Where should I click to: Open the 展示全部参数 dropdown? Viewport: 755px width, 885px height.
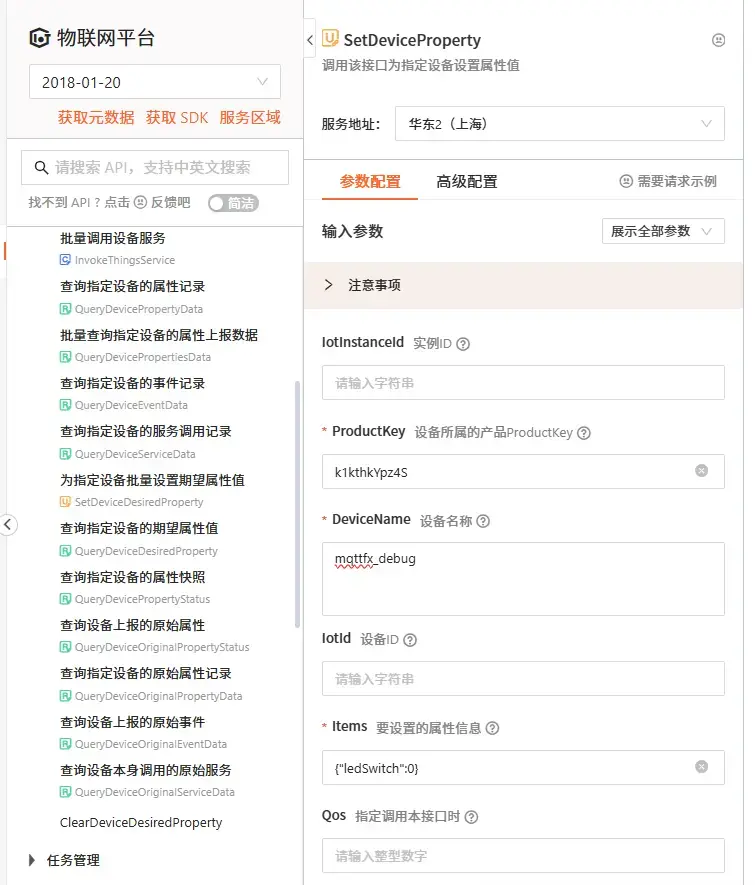[663, 231]
